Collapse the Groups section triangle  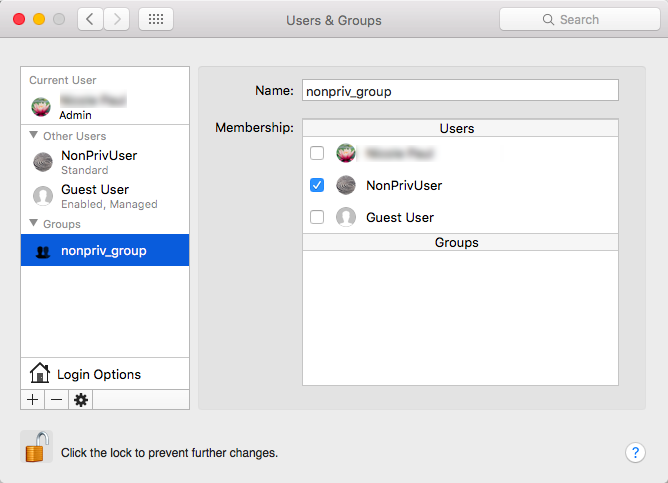pyautogui.click(x=34, y=224)
